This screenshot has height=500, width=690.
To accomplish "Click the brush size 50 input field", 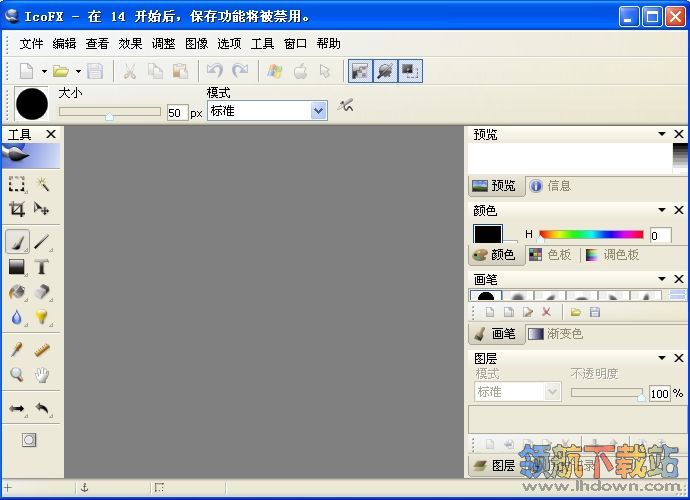I will click(x=177, y=113).
